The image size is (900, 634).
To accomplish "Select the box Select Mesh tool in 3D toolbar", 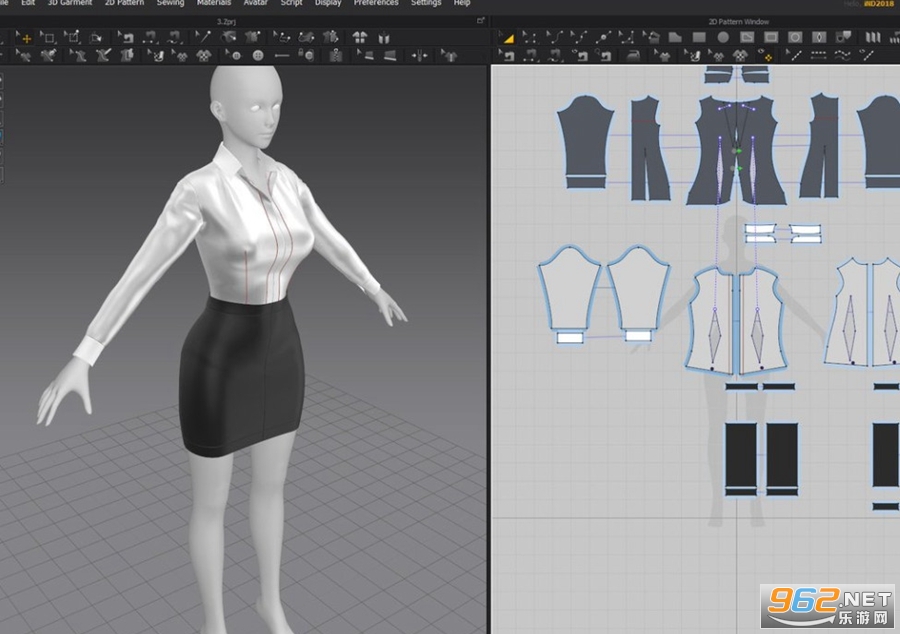I will [x=48, y=38].
